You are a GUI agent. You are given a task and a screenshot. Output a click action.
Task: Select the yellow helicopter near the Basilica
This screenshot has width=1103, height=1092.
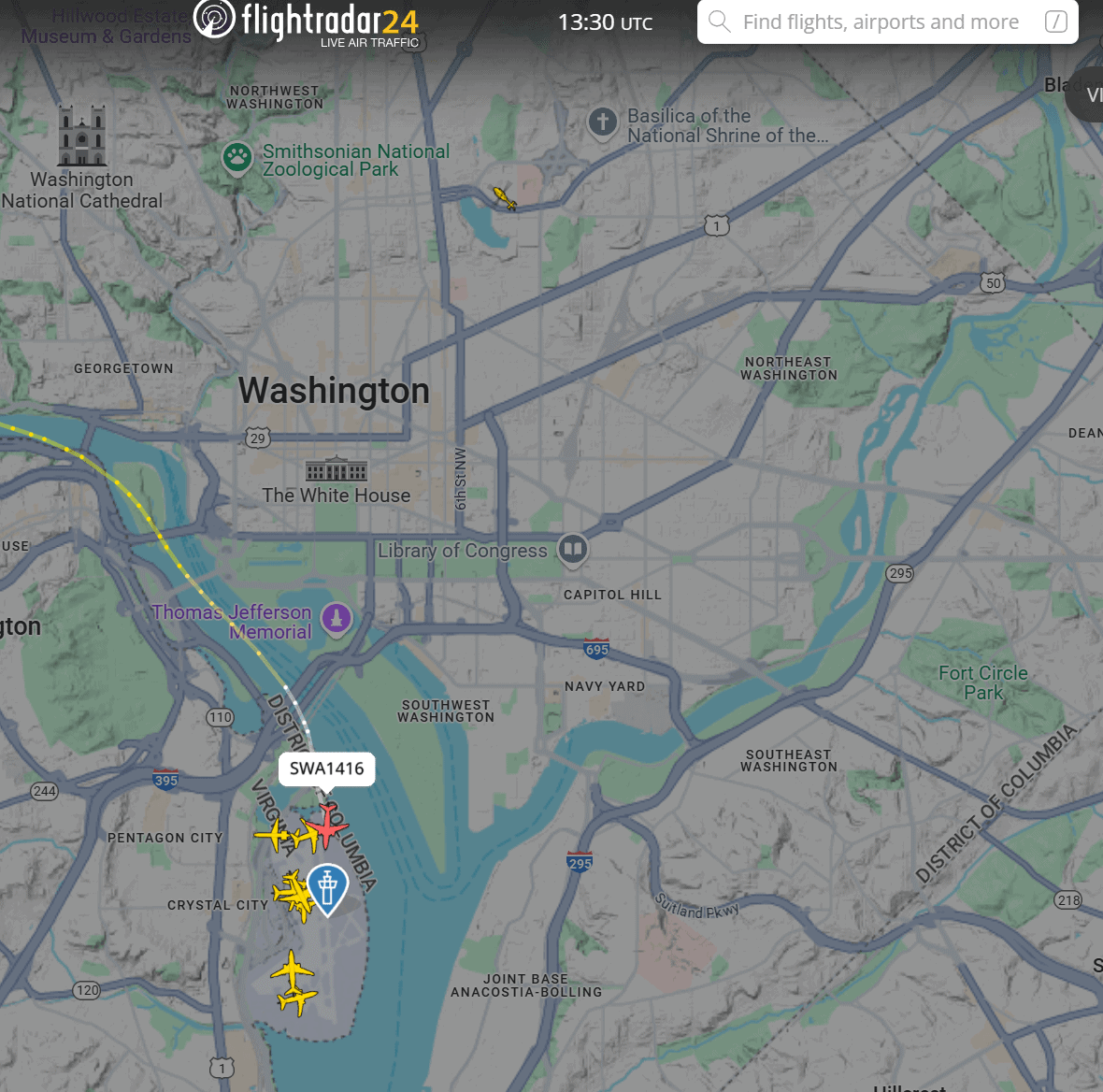point(505,197)
